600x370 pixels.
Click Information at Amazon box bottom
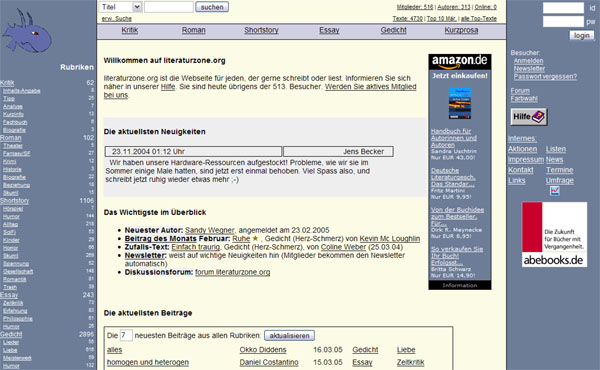pos(460,285)
